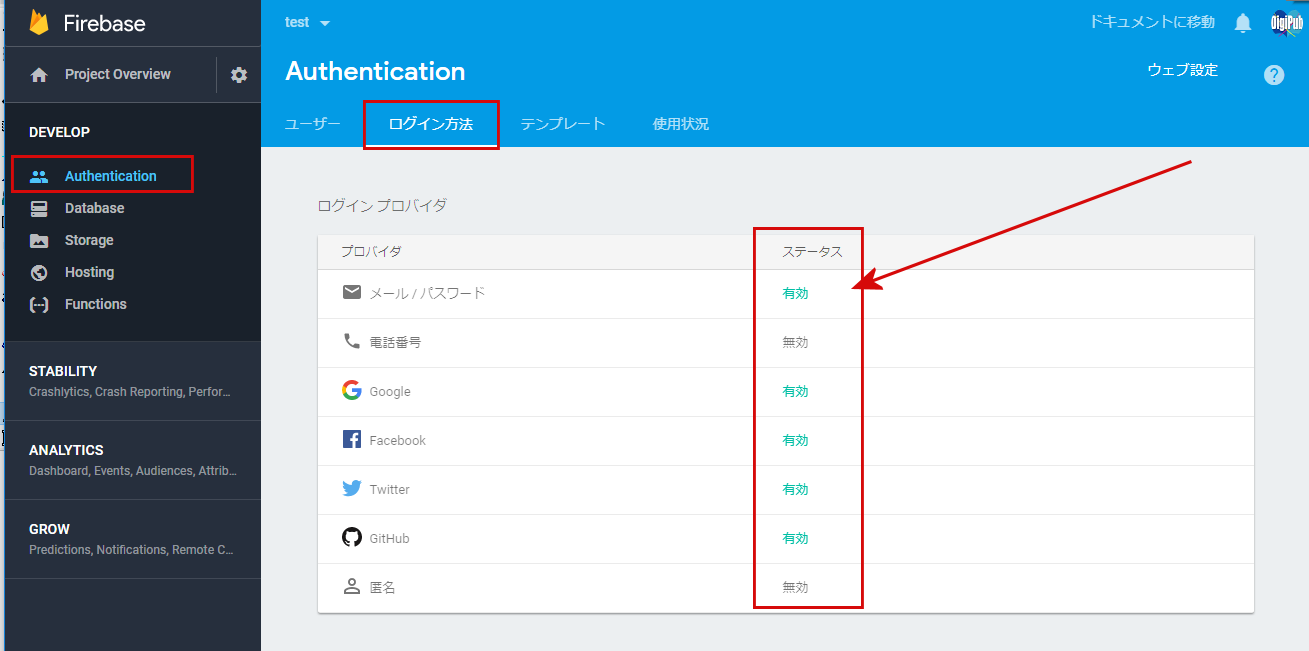Image resolution: width=1309 pixels, height=651 pixels.
Task: Click the ログイン プロバイダ heading
Action: [382, 205]
